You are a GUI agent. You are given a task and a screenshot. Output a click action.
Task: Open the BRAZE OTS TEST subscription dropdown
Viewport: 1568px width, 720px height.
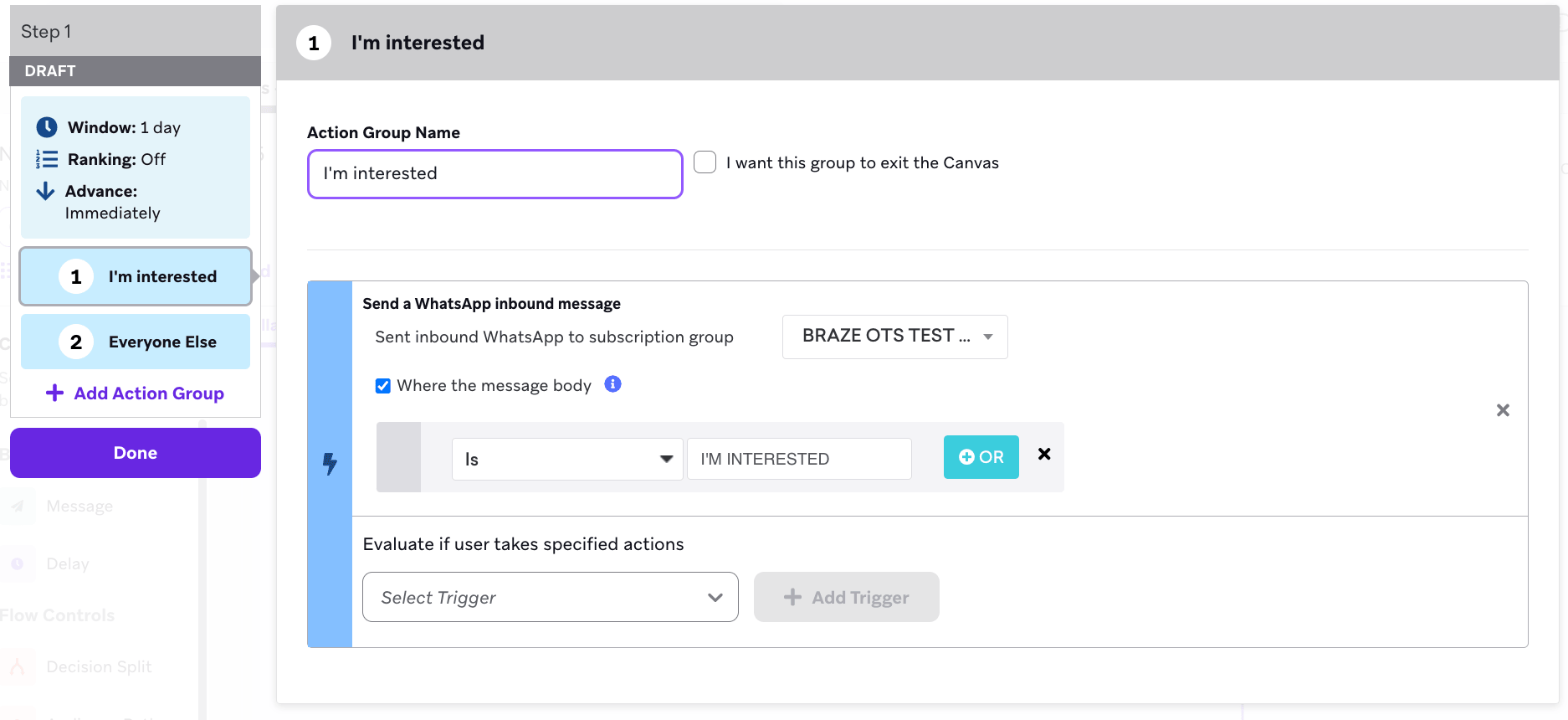click(895, 337)
